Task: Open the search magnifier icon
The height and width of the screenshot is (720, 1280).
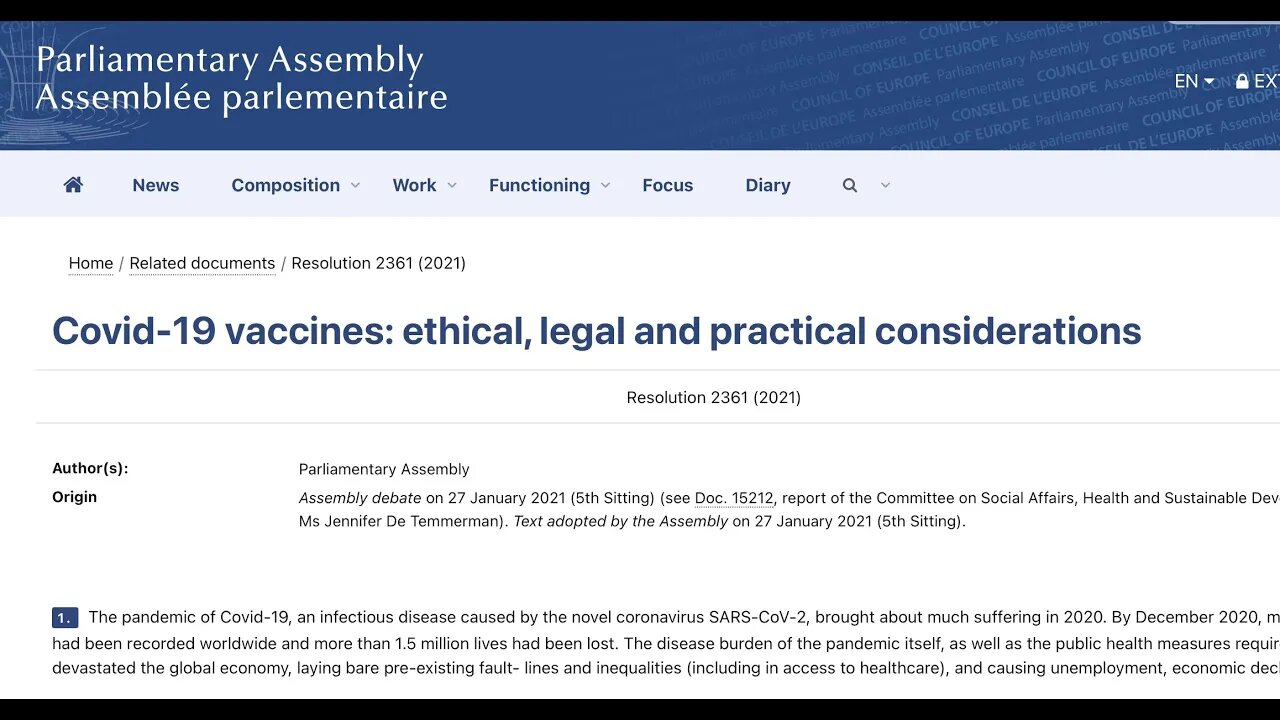Action: 850,185
